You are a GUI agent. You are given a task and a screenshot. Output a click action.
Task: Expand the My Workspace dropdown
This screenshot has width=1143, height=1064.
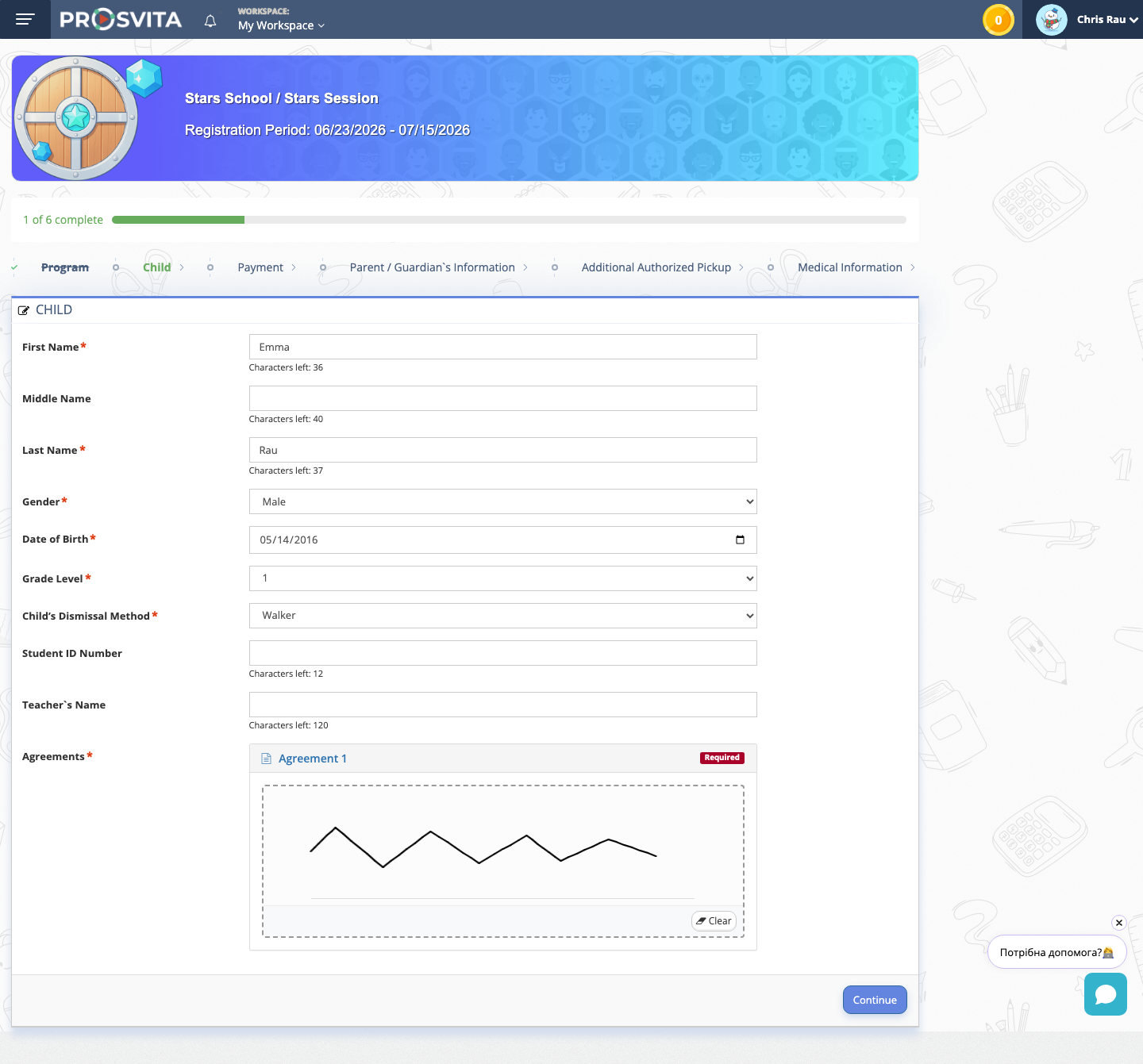tap(281, 25)
